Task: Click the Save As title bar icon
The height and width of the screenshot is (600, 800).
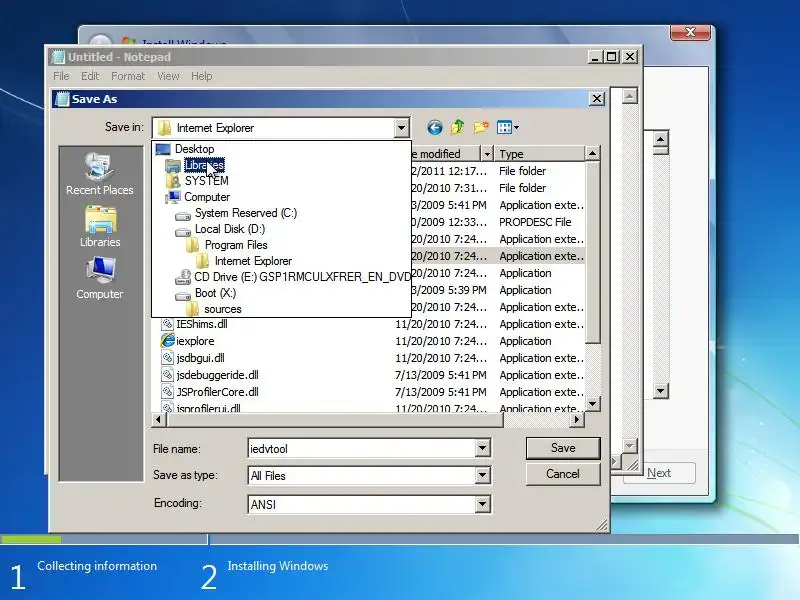Action: click(62, 99)
